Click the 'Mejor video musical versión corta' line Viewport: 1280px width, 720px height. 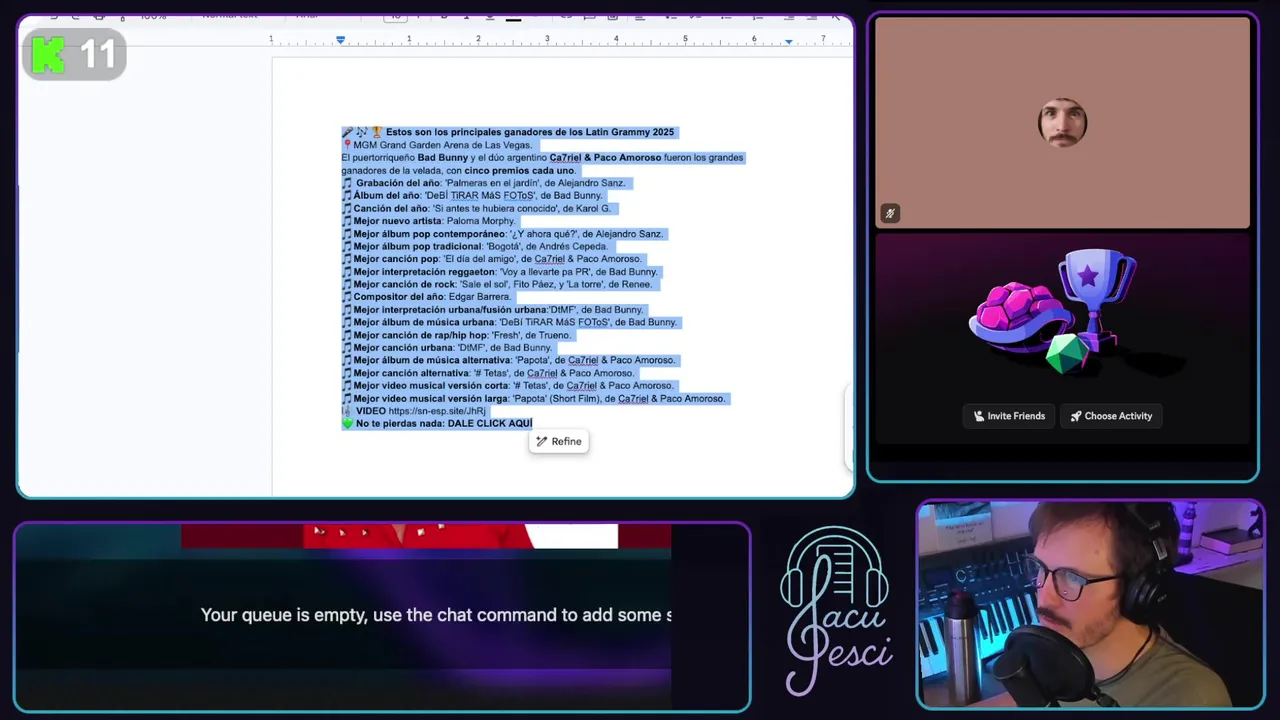(x=508, y=386)
